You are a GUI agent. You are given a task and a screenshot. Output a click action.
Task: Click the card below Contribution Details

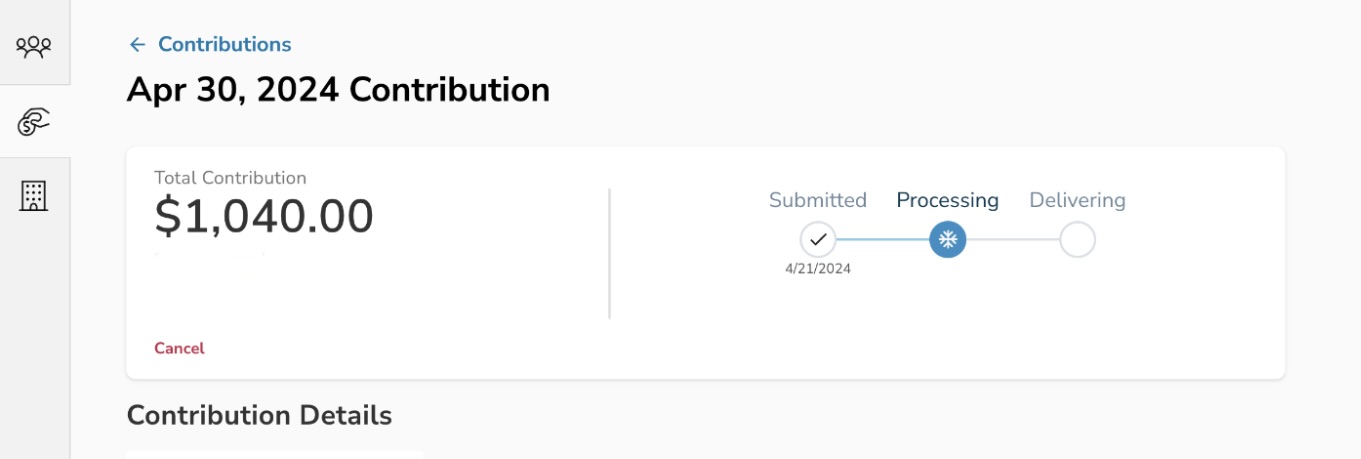275,454
